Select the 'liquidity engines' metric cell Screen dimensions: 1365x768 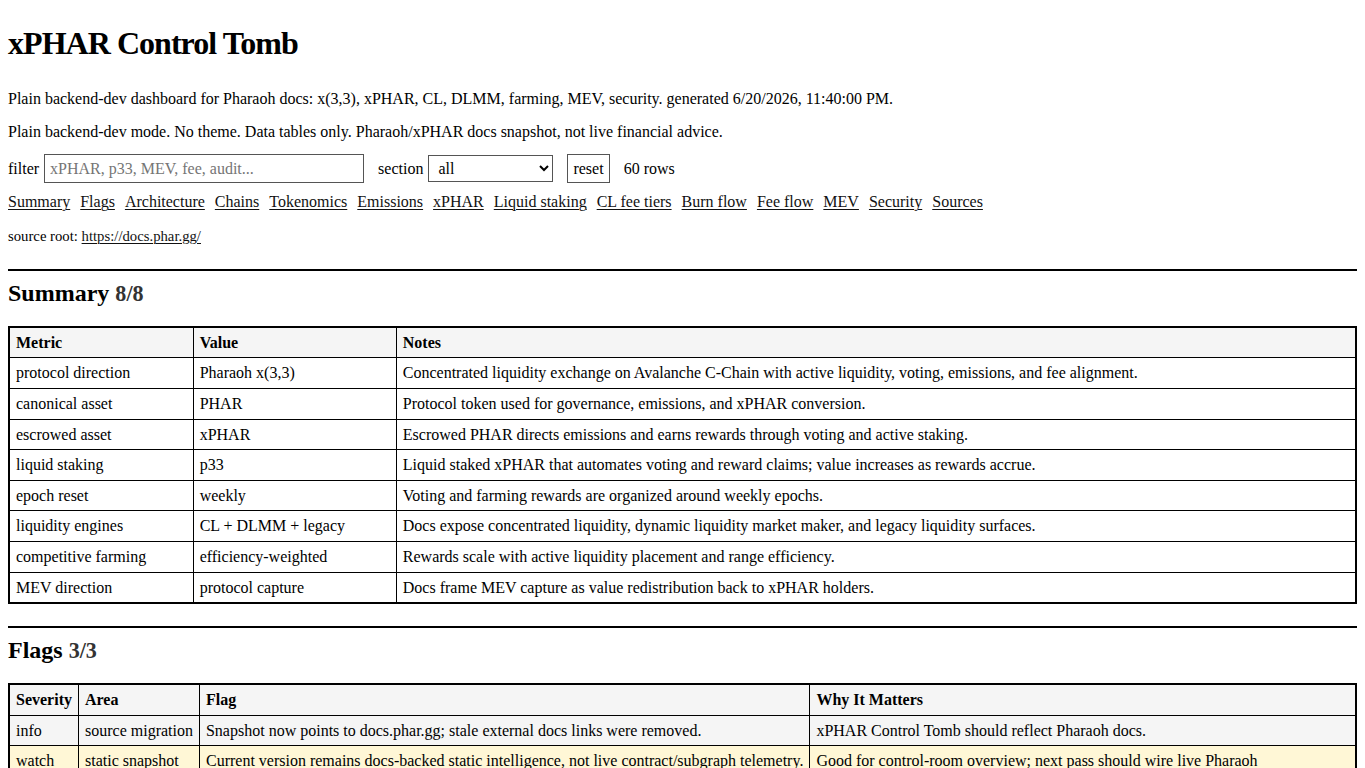pyautogui.click(x=101, y=526)
